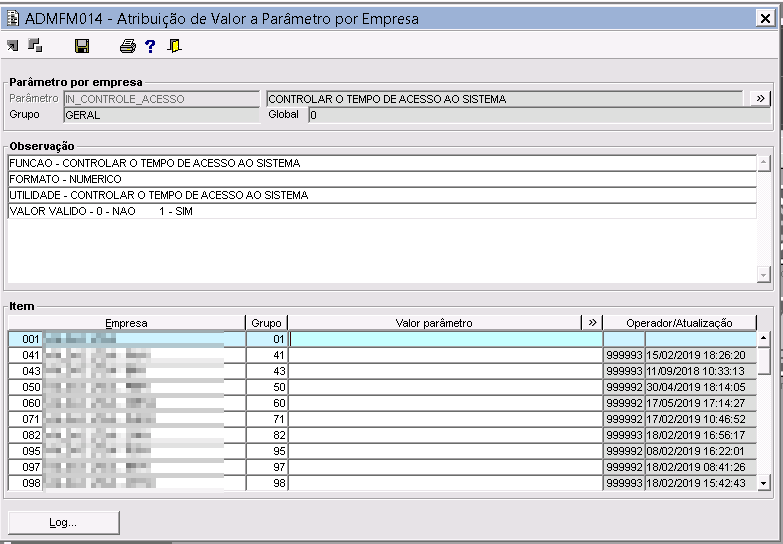
Task: Click the first arrow toolbar icon
Action: 12,46
